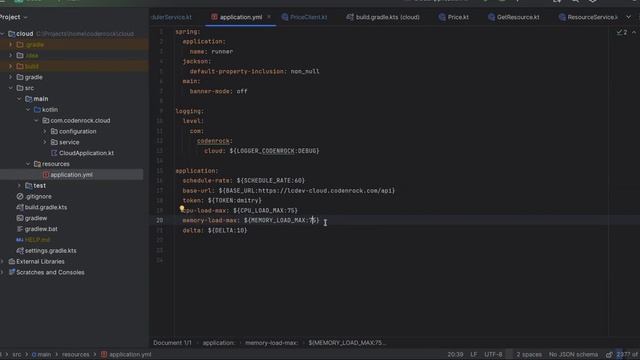Collapse the src folder
The image size is (640, 360).
11,88
